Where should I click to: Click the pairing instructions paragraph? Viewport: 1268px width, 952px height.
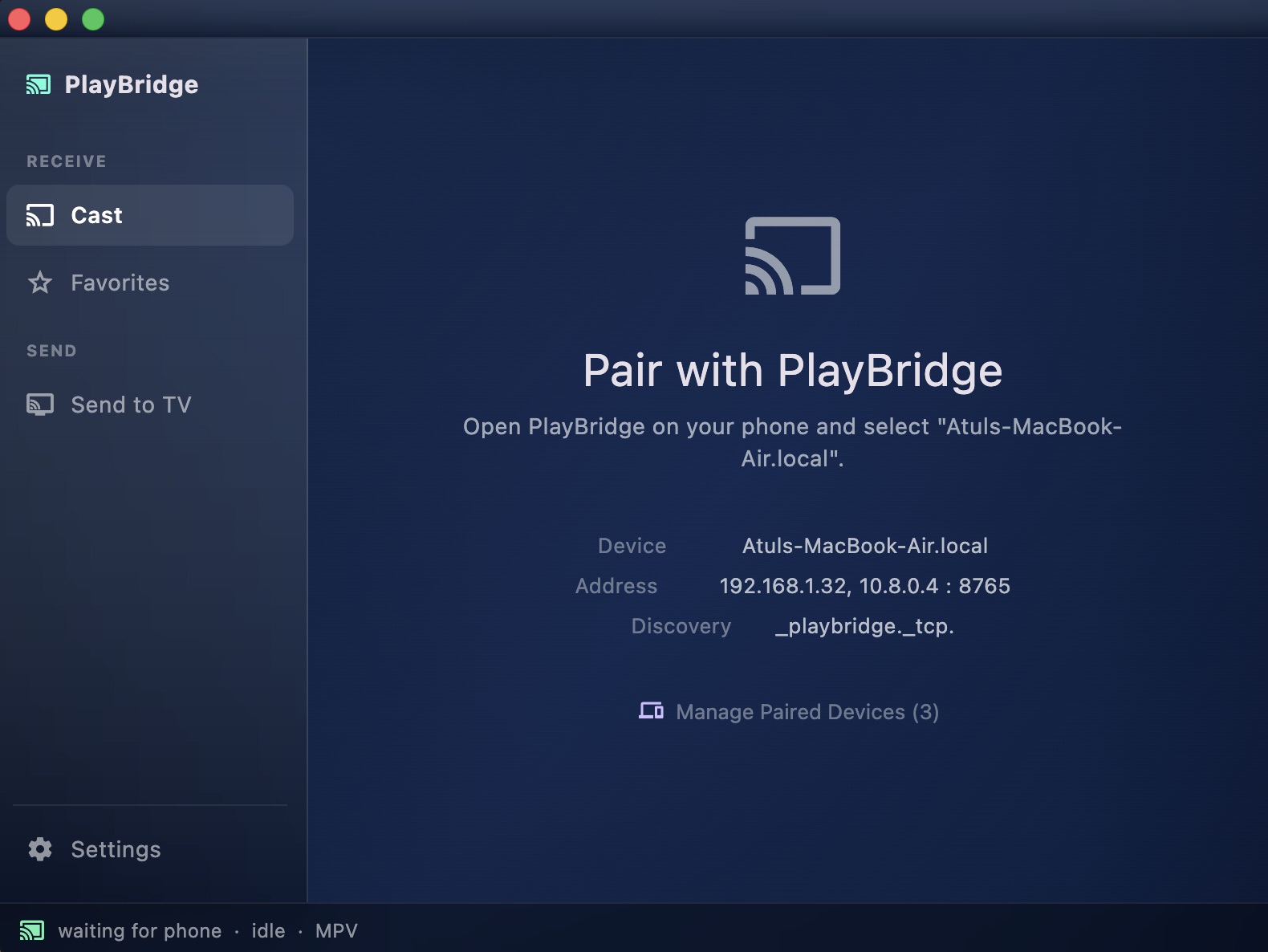click(x=793, y=442)
